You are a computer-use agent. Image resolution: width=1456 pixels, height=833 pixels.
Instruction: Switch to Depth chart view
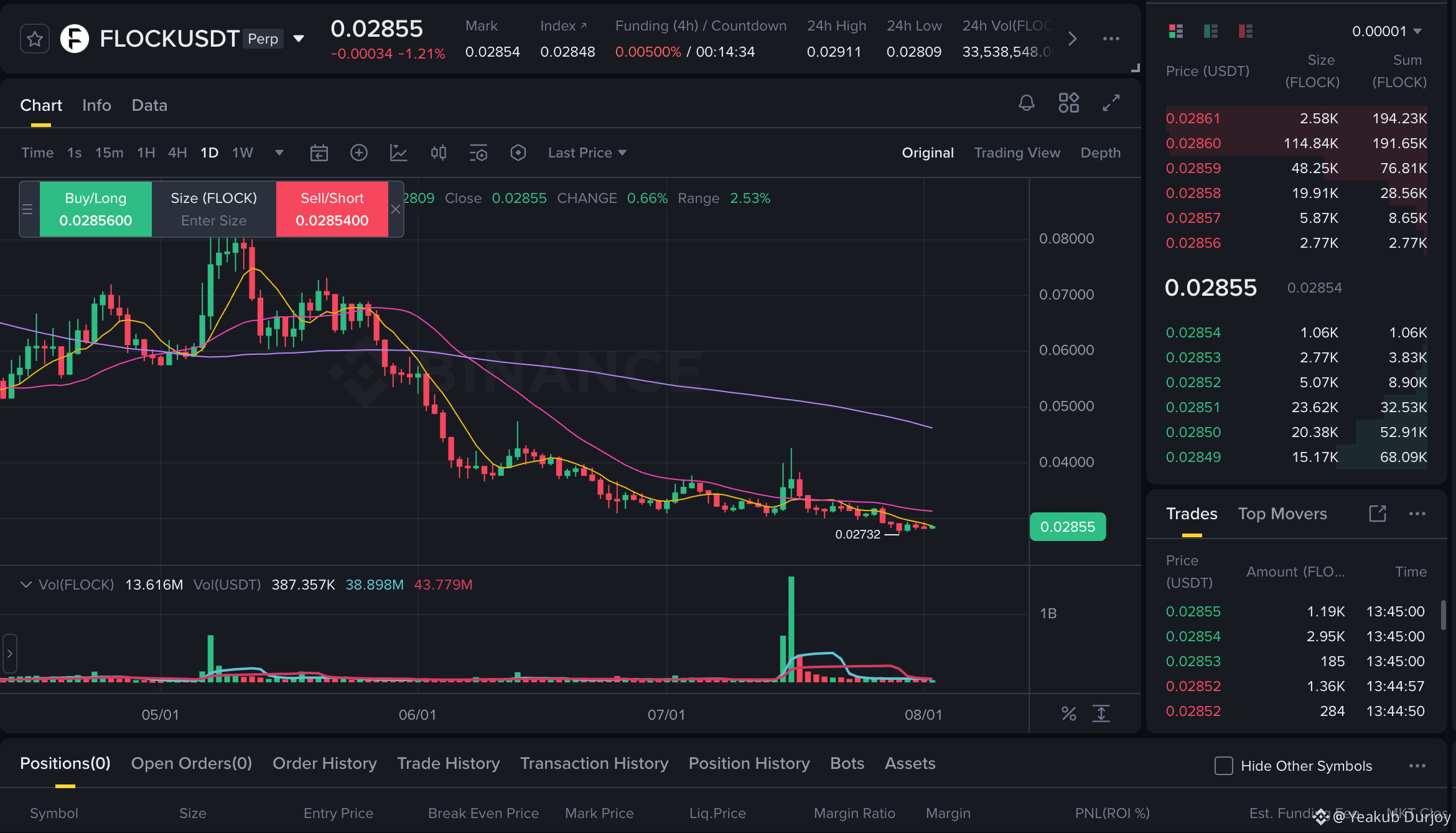(1101, 153)
